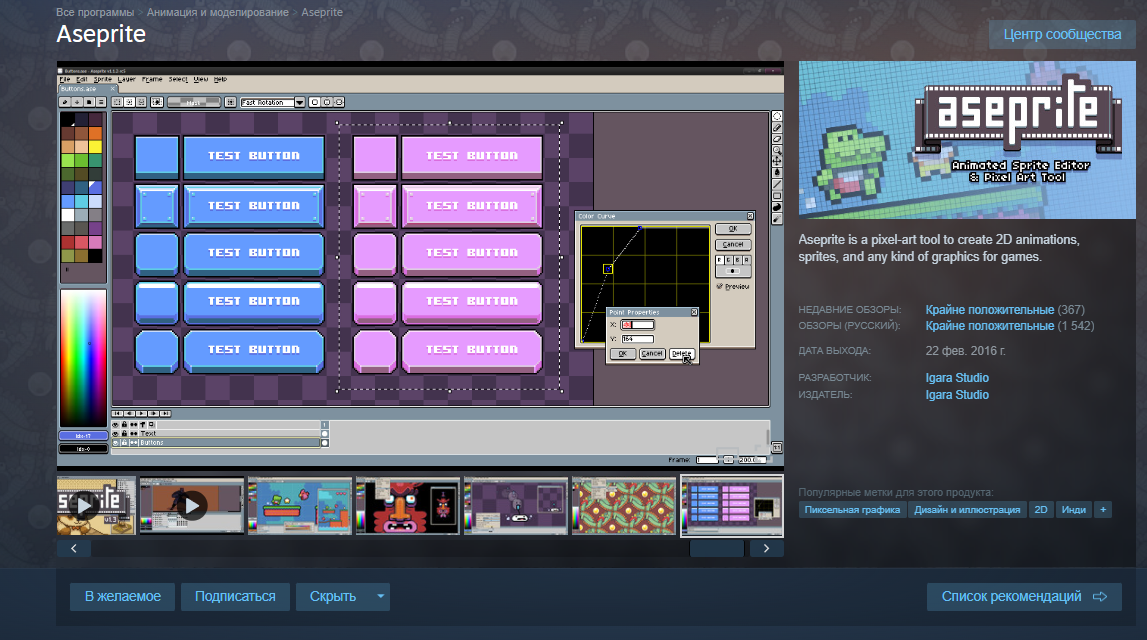Select the Contour blob tool in Aseprite

[777, 207]
